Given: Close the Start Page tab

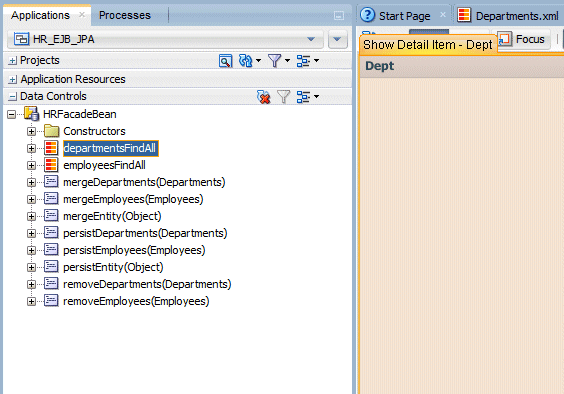Looking at the screenshot, I should pyautogui.click(x=443, y=15).
